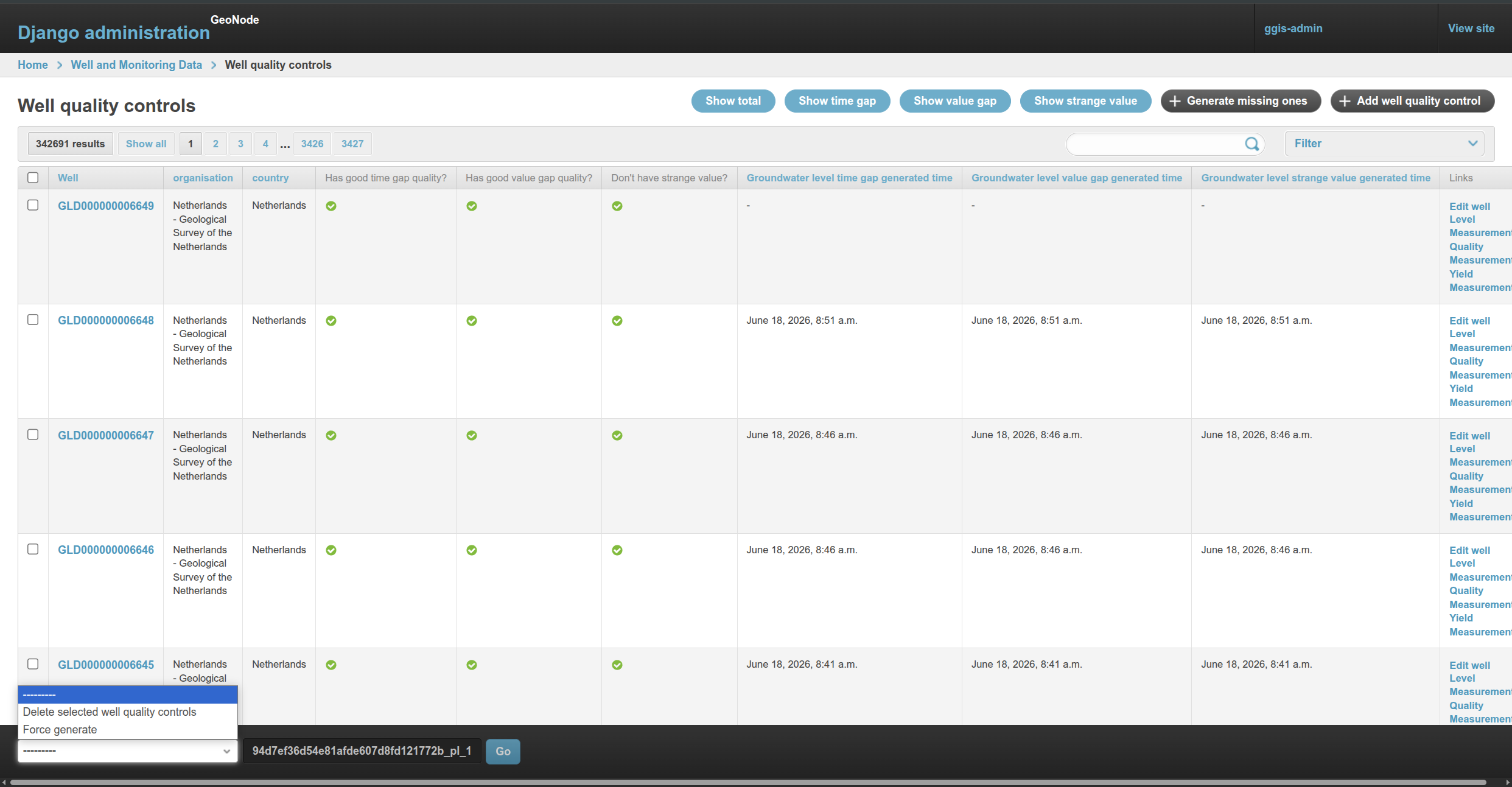The image size is (1512, 787).
Task: Tick the checkbox for GLD000000006646
Action: coord(33,549)
